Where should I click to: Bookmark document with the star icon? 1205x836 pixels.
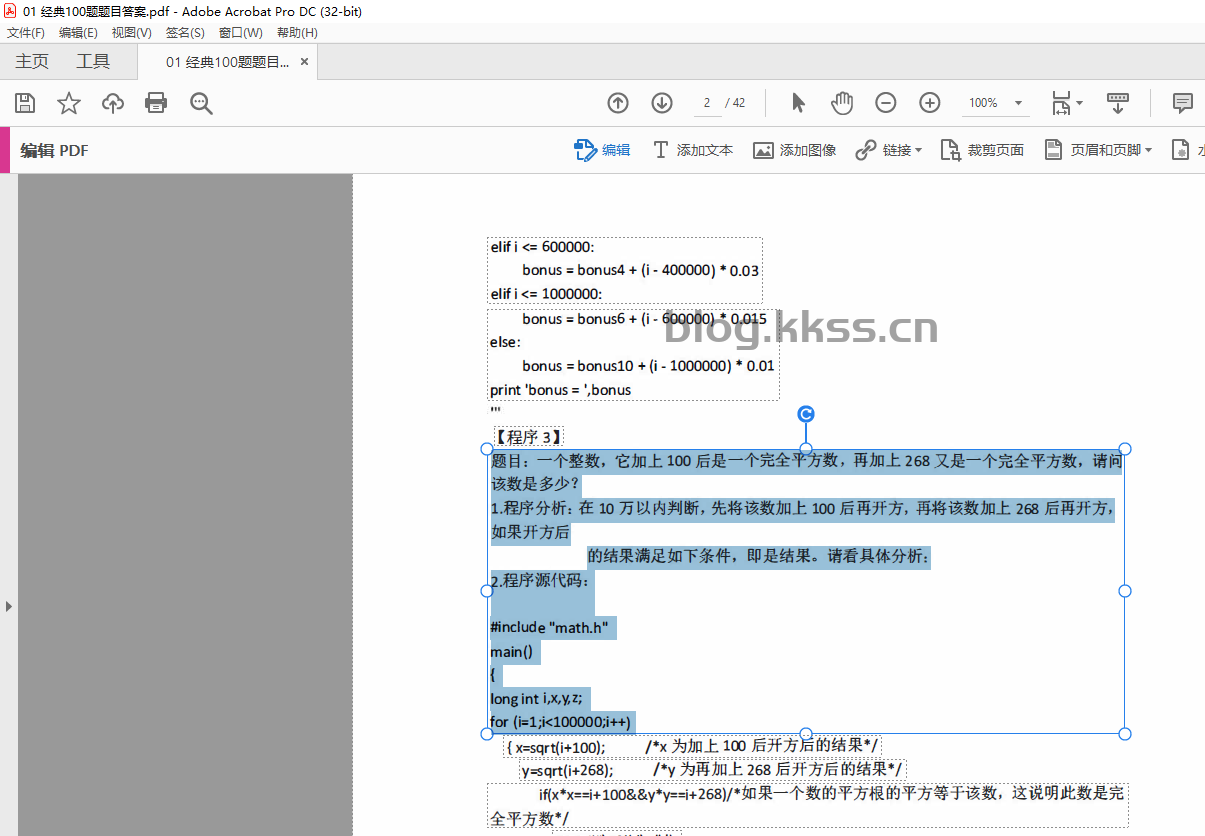[68, 103]
